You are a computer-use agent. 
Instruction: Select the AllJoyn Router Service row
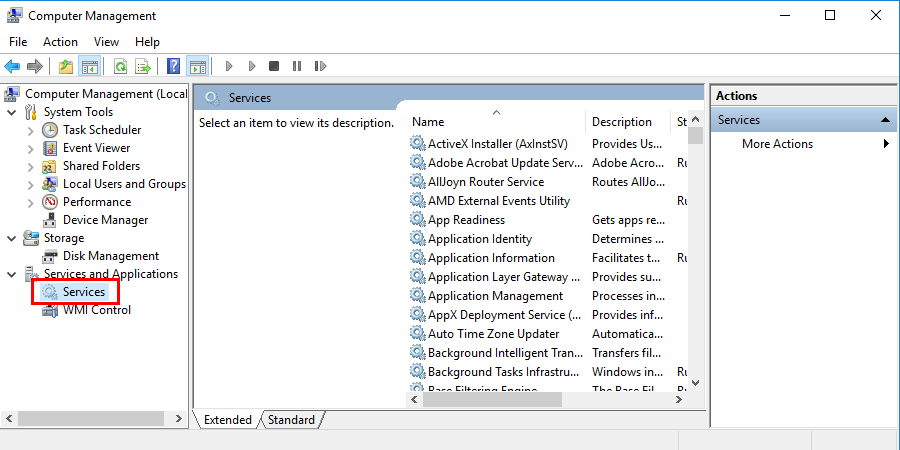[x=486, y=182]
